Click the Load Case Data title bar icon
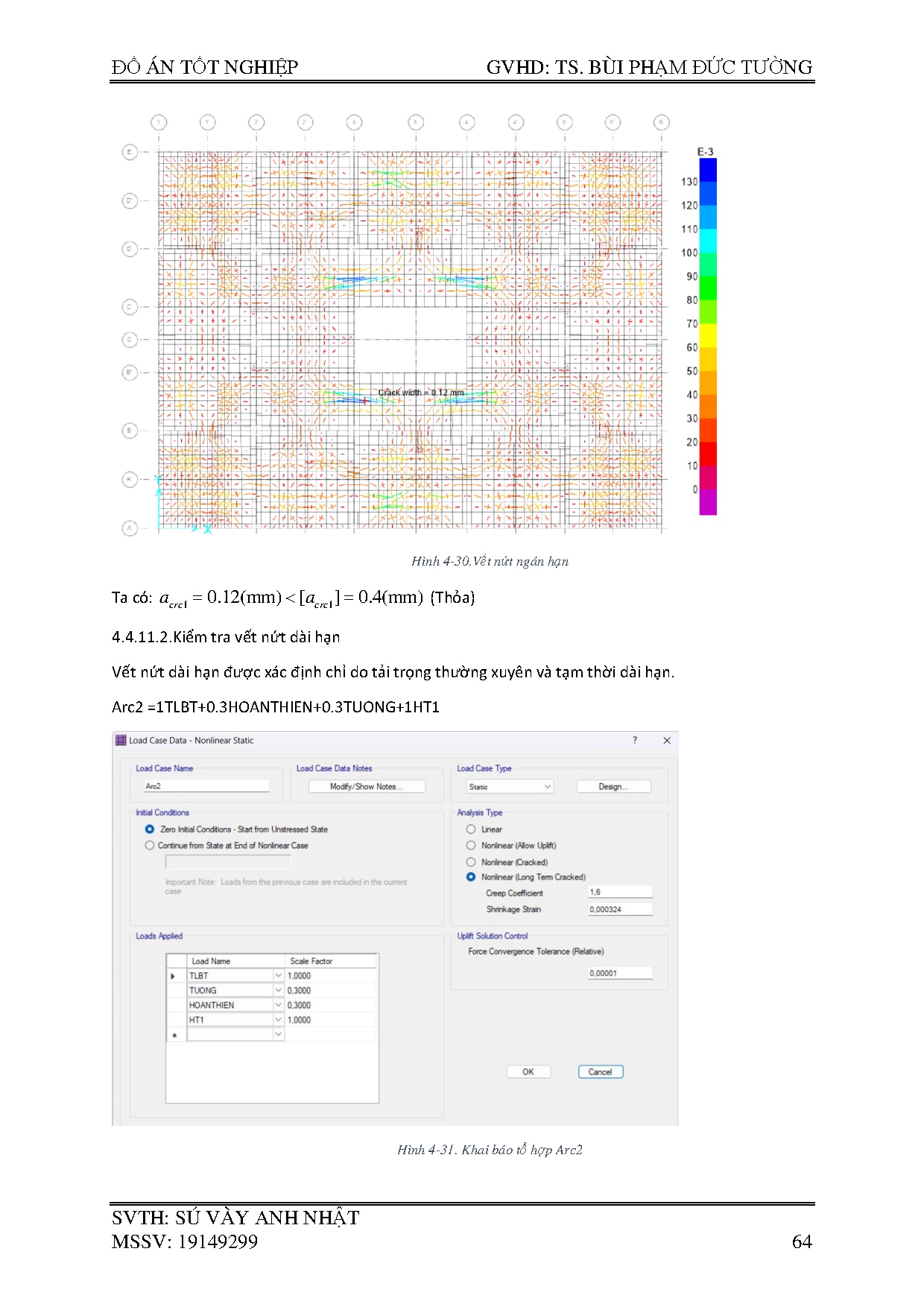This screenshot has width=924, height=1307. coord(121,740)
